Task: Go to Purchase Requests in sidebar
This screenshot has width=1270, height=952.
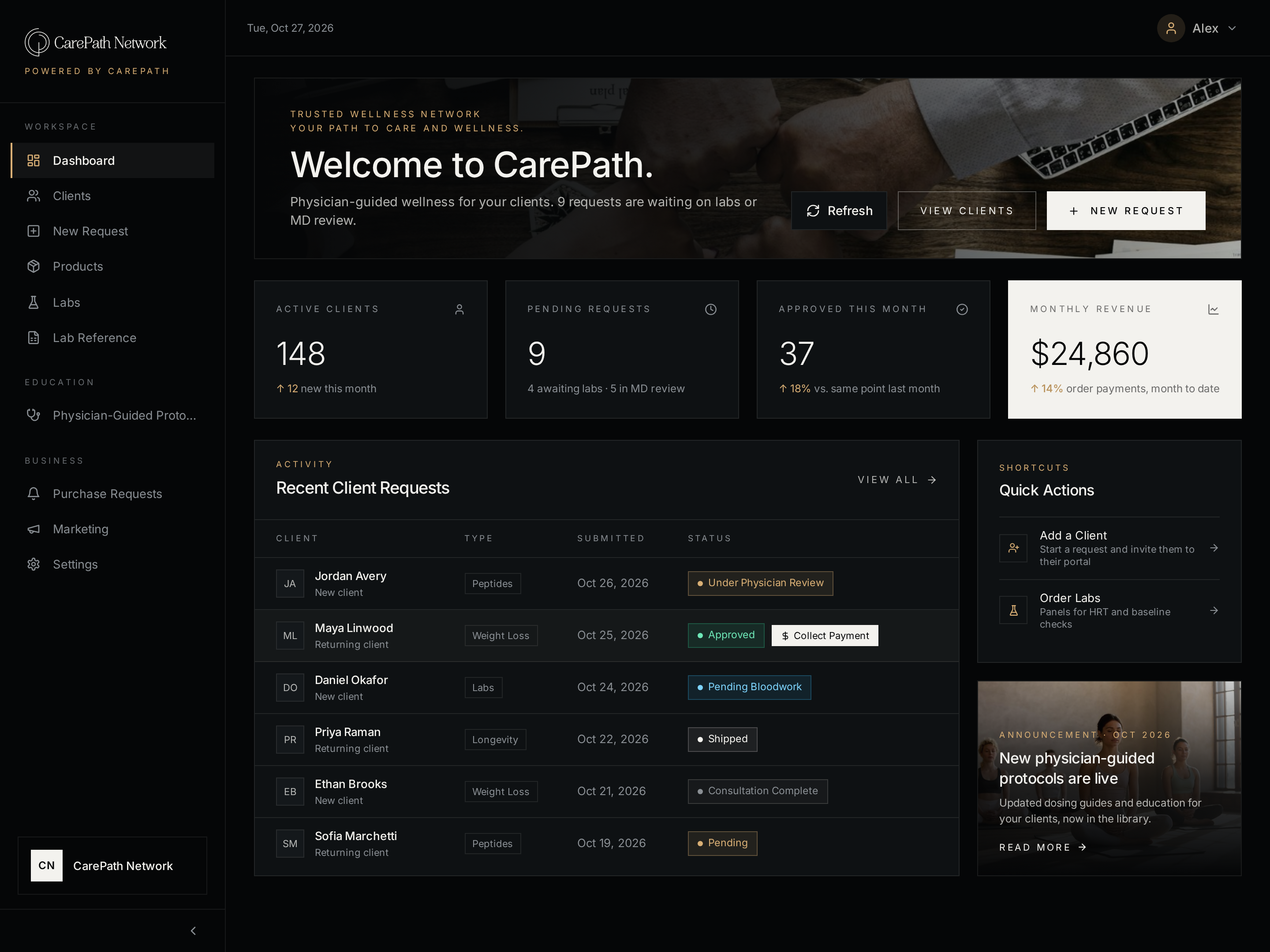Action: coord(112,494)
